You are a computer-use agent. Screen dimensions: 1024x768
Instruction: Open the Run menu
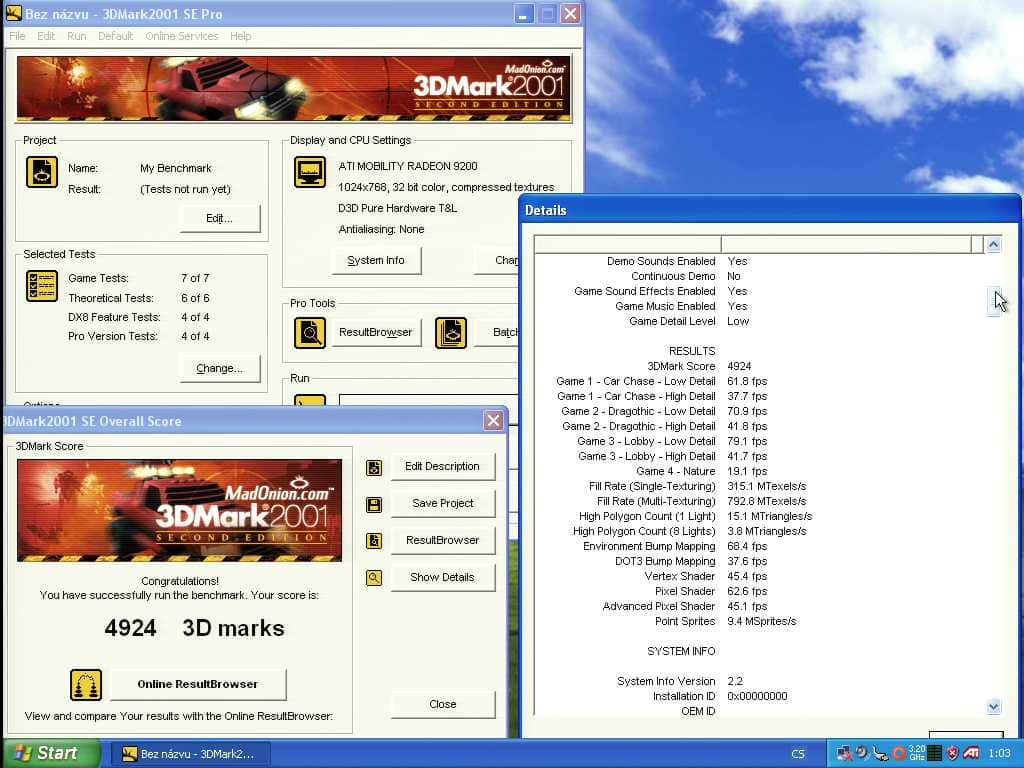76,36
